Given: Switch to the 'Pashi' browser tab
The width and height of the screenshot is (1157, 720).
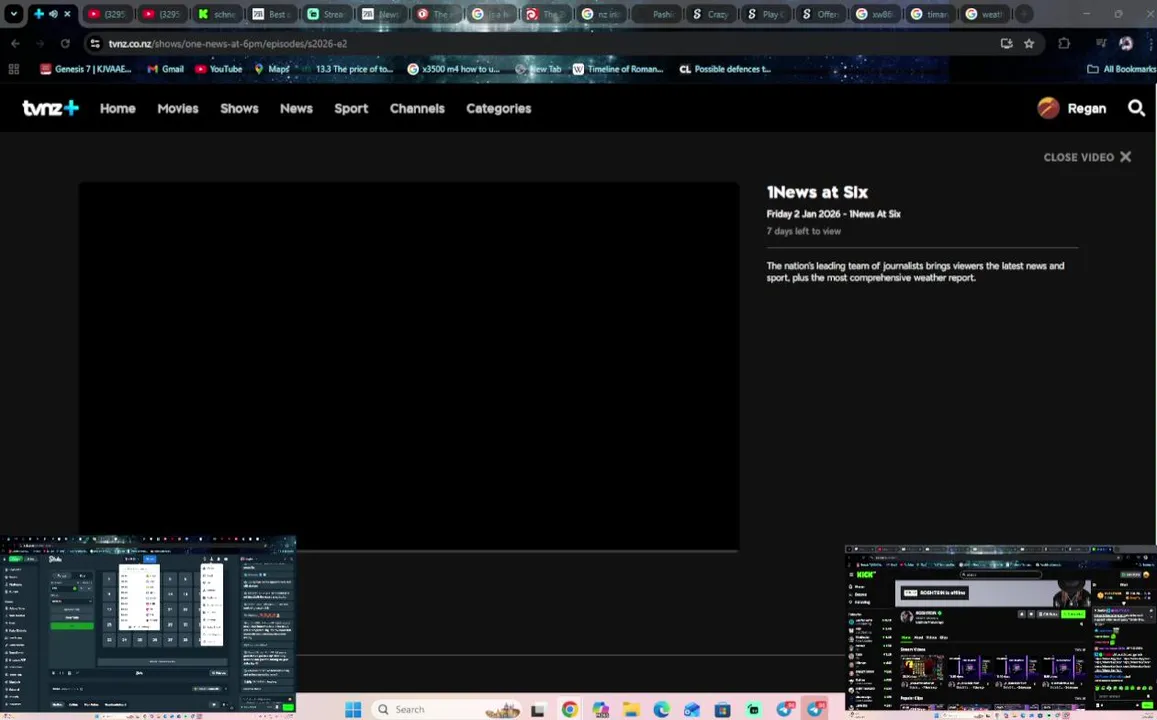Looking at the screenshot, I should [656, 14].
